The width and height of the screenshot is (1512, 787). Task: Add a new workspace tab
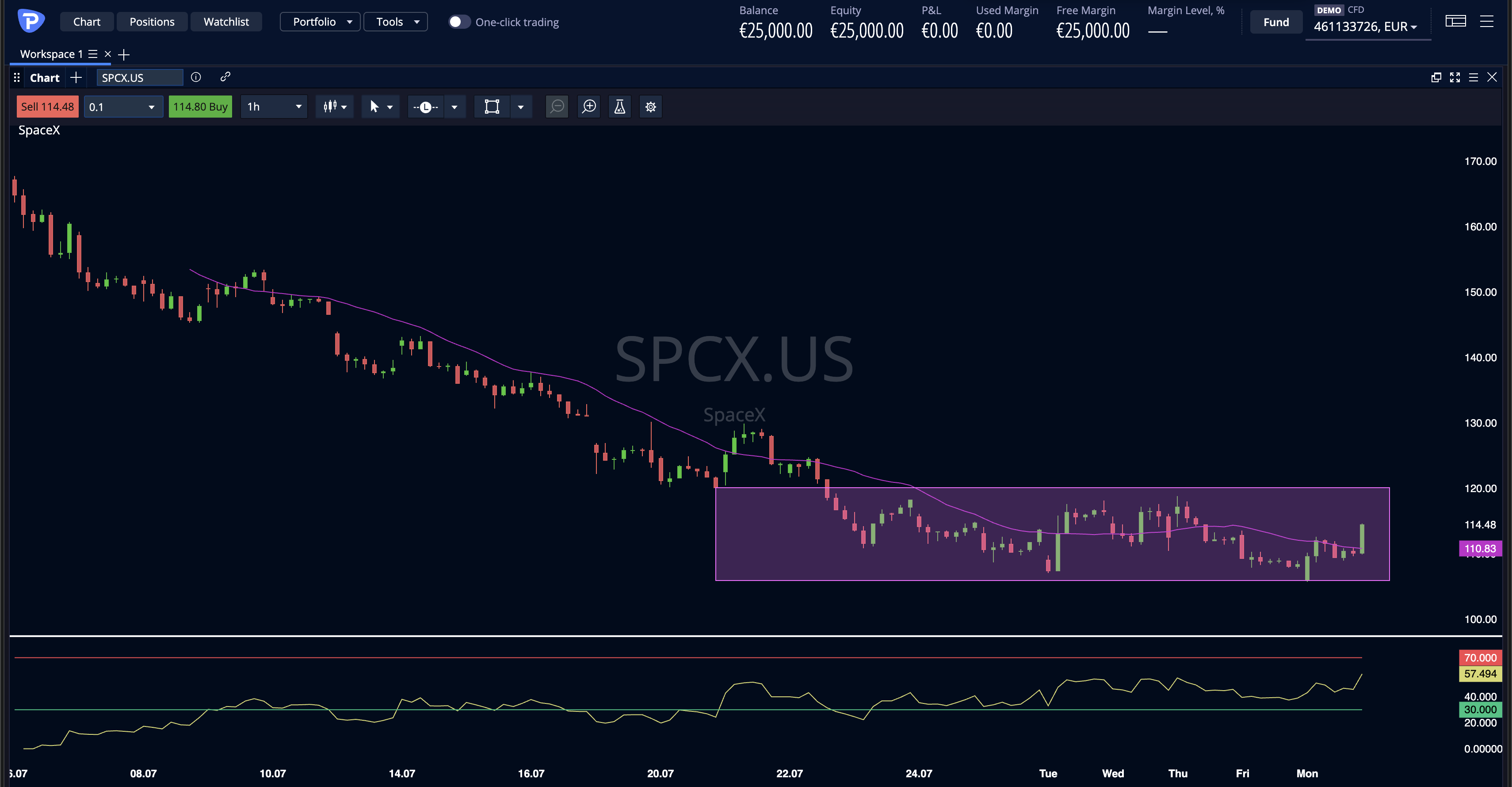click(x=123, y=54)
